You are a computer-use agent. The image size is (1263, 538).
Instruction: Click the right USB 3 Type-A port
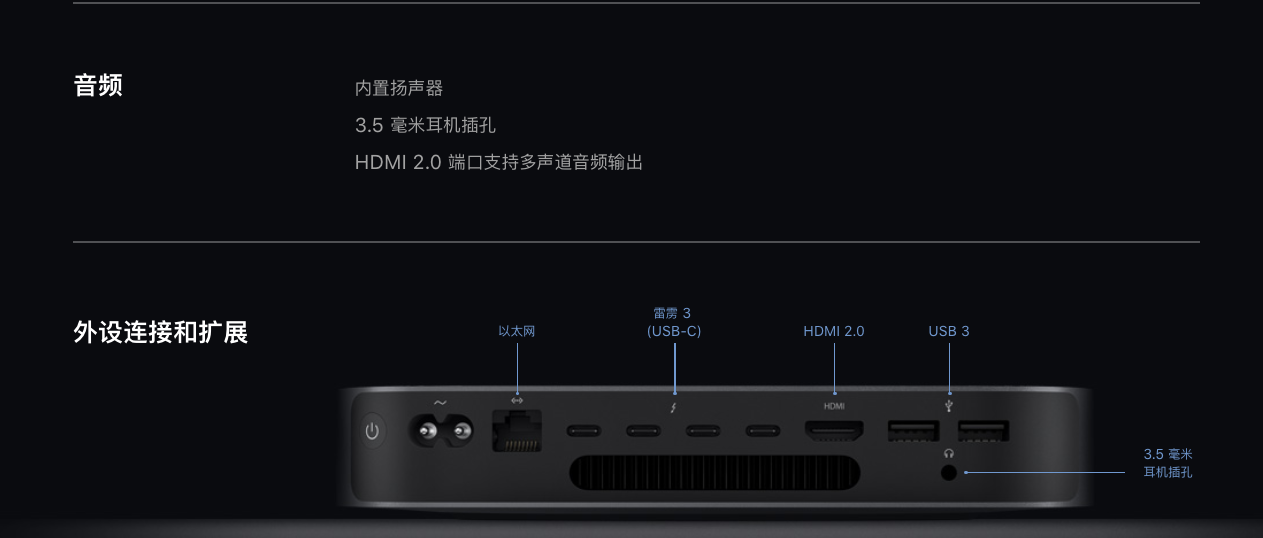983,431
